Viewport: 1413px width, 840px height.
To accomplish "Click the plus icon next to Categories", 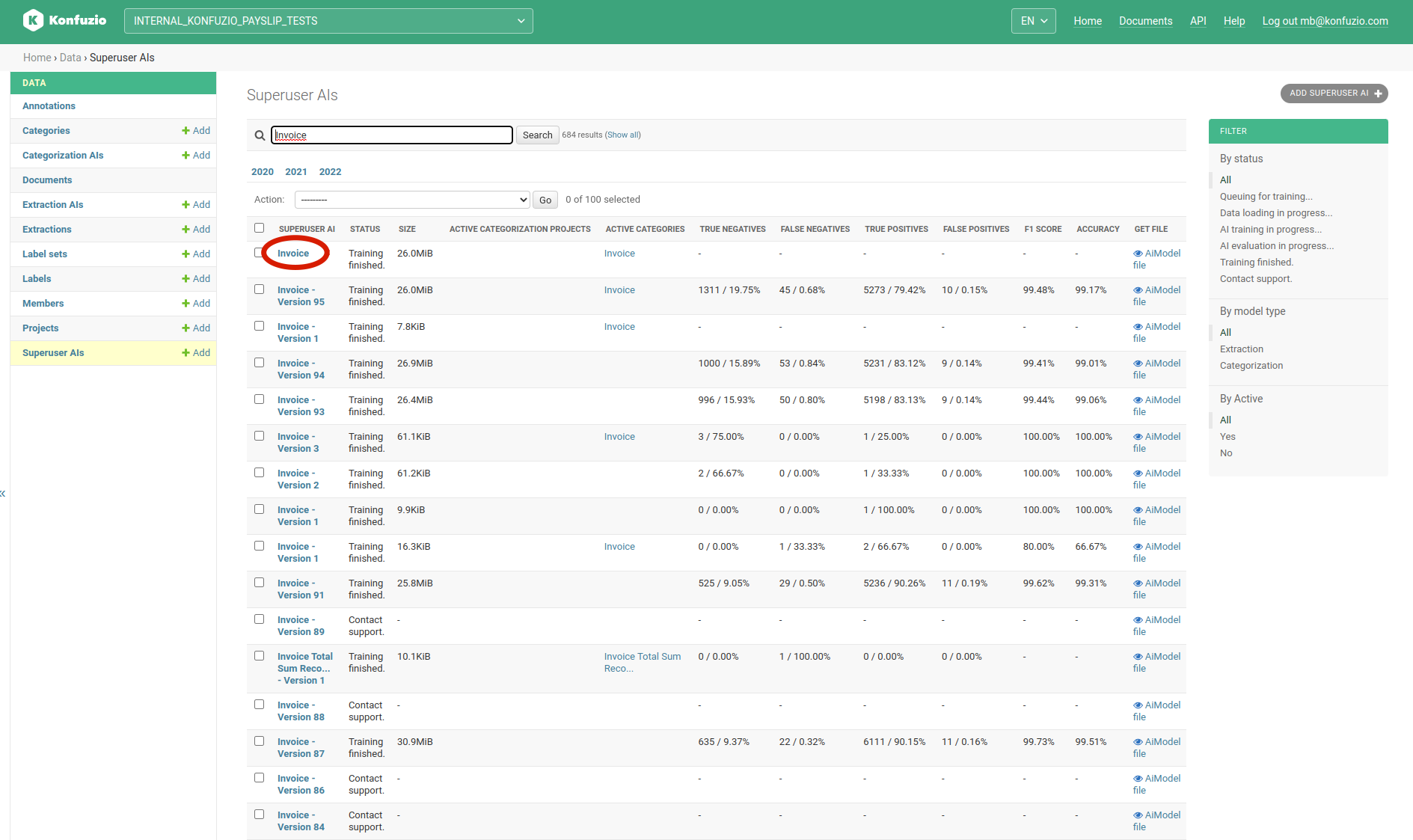I will click(x=186, y=131).
